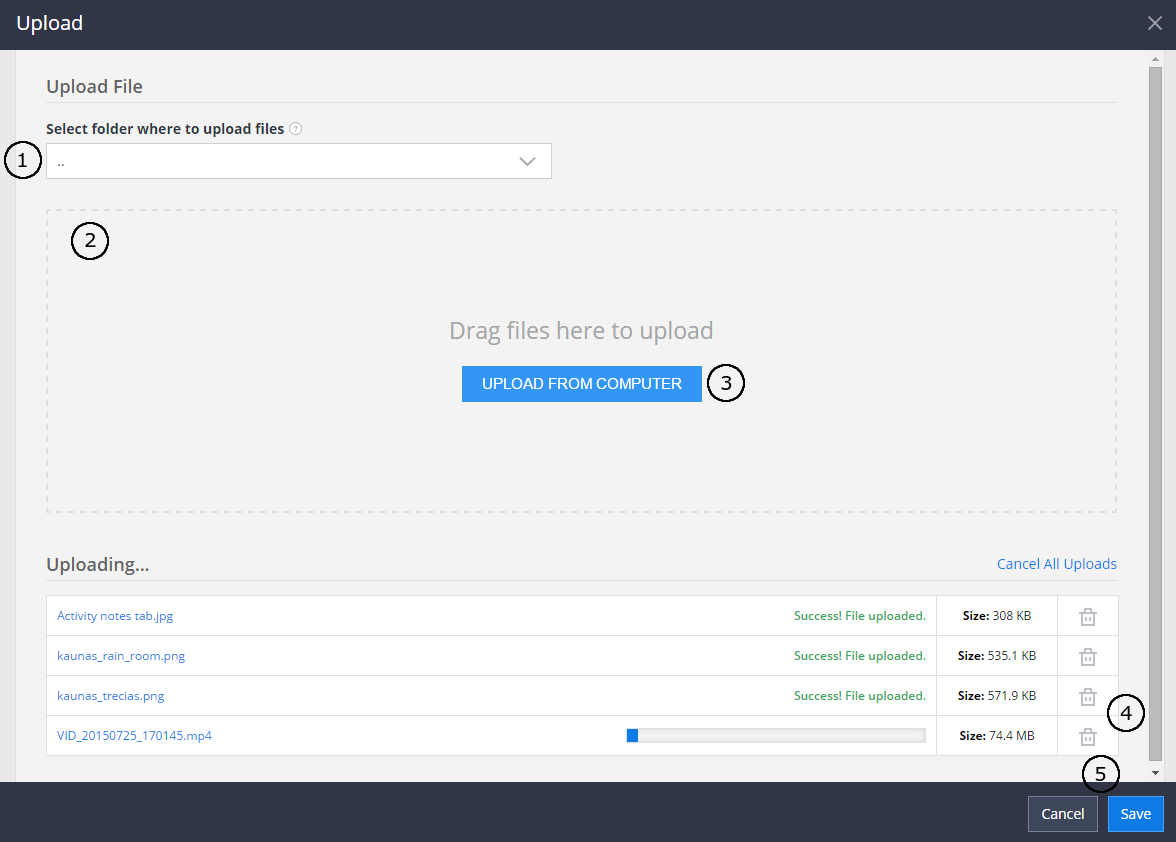Image resolution: width=1176 pixels, height=842 pixels.
Task: Click the drag files here drop zone
Action: (580, 280)
